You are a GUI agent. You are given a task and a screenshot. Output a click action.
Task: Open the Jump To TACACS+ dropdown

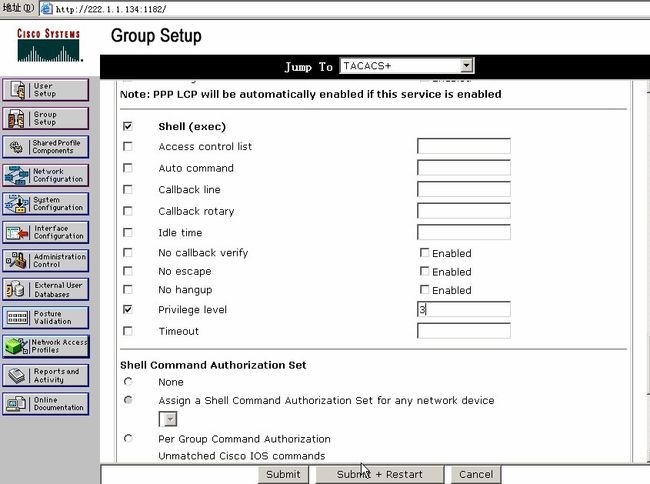click(407, 65)
